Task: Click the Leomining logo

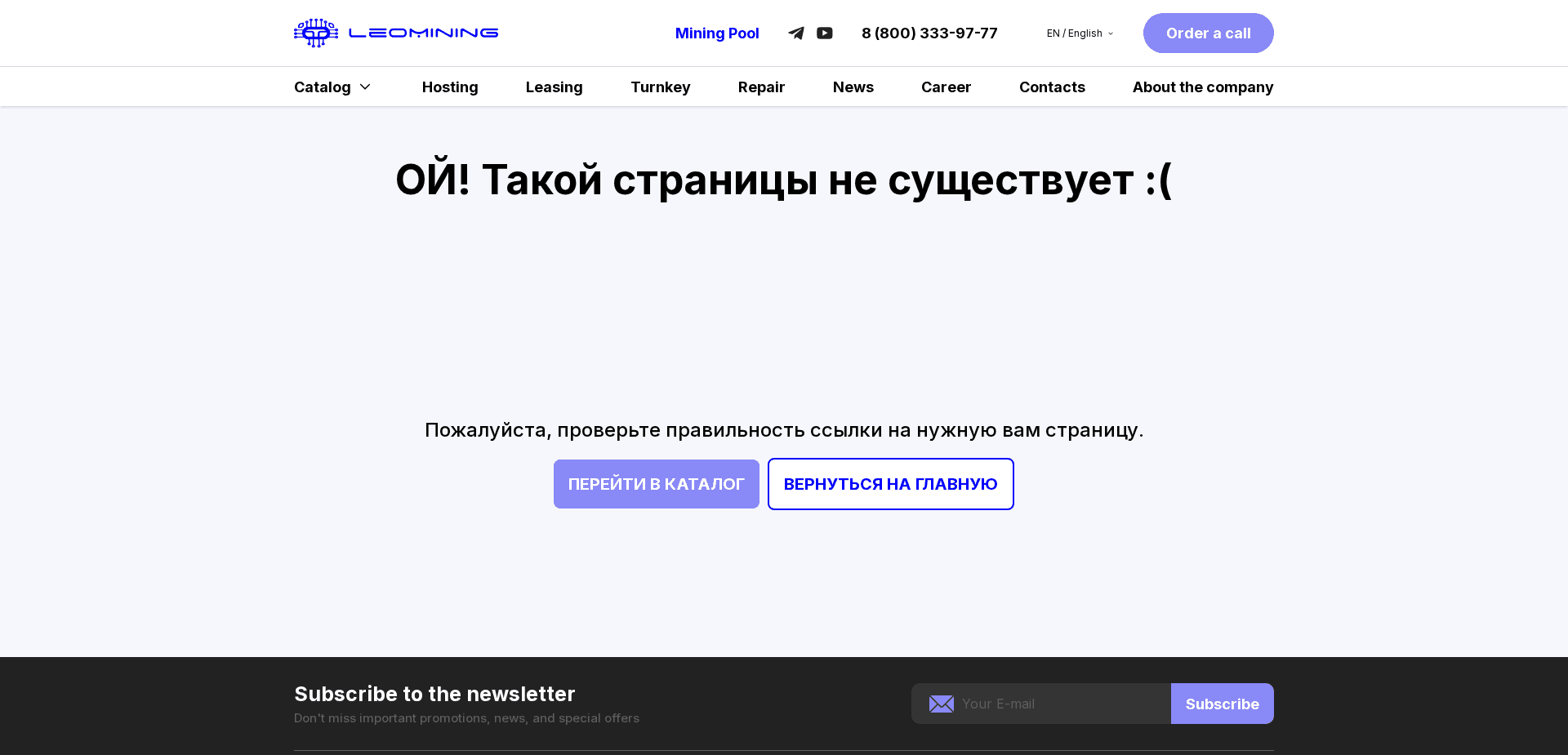Action: [395, 33]
